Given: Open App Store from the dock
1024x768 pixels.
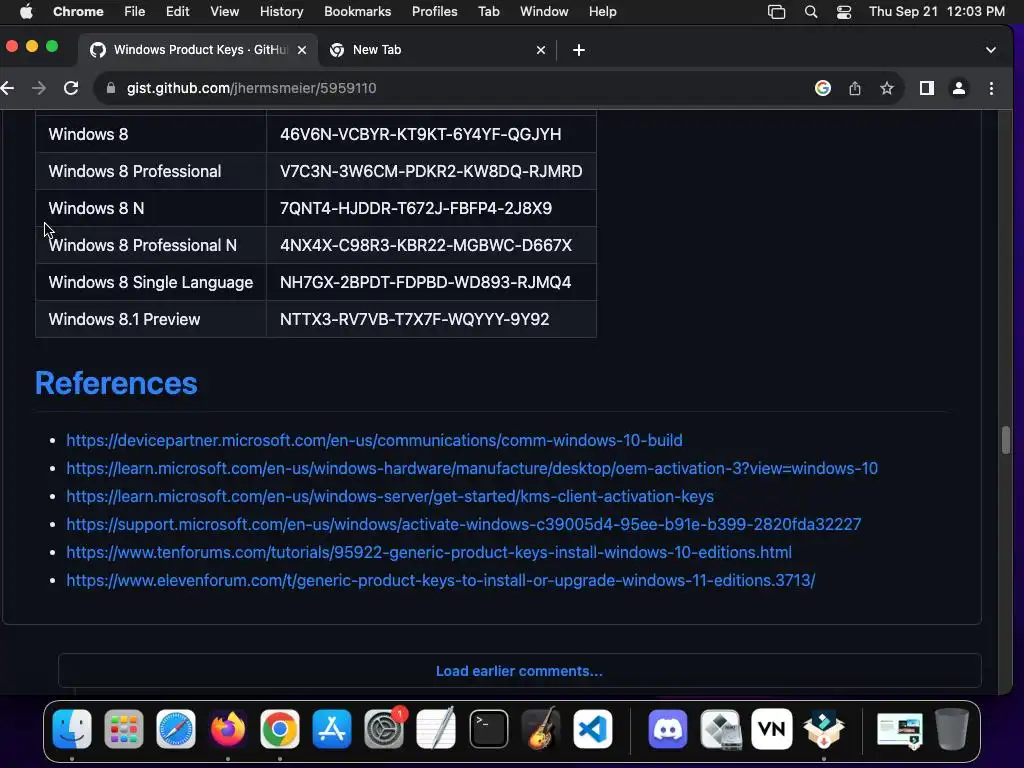Looking at the screenshot, I should pyautogui.click(x=332, y=729).
